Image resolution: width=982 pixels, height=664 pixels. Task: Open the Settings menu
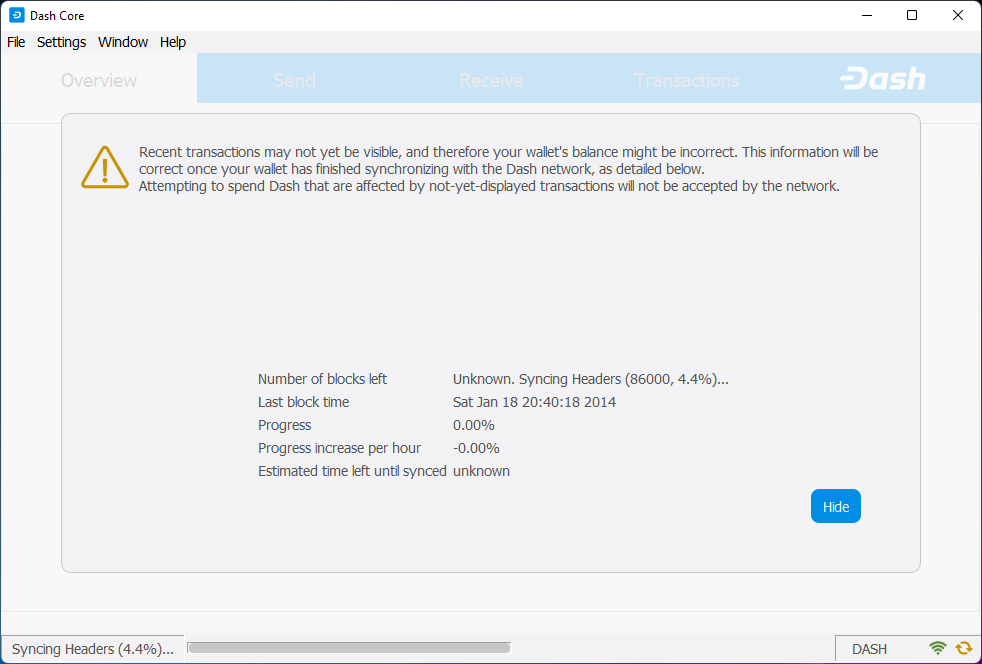(62, 42)
